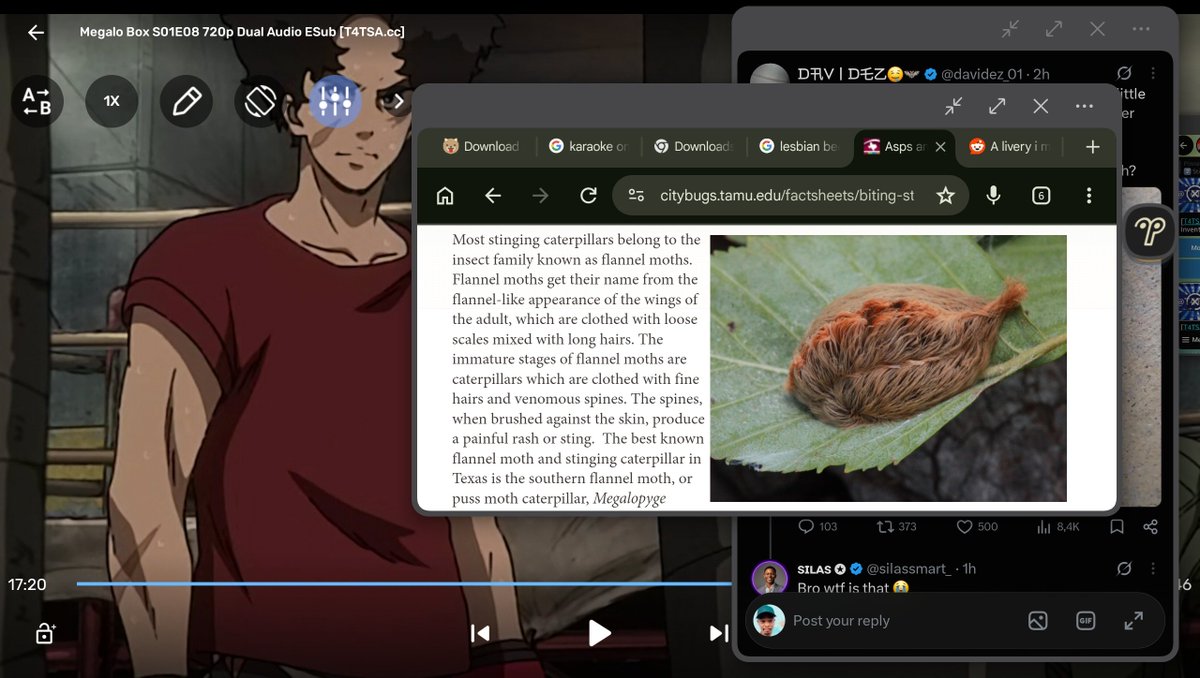Seek on the video progress bar
1200x678 pixels.
pos(404,584)
